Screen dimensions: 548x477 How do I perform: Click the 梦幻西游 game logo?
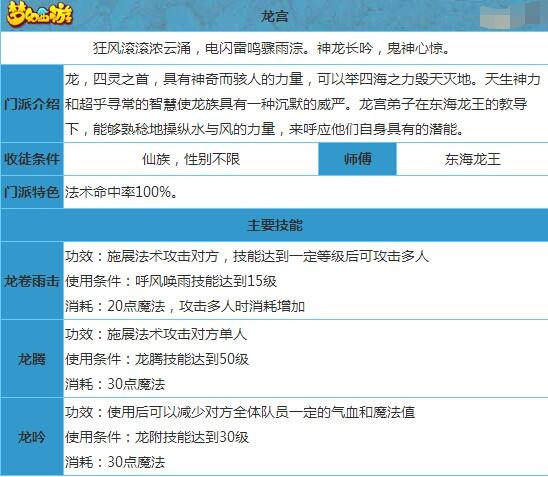click(39, 15)
